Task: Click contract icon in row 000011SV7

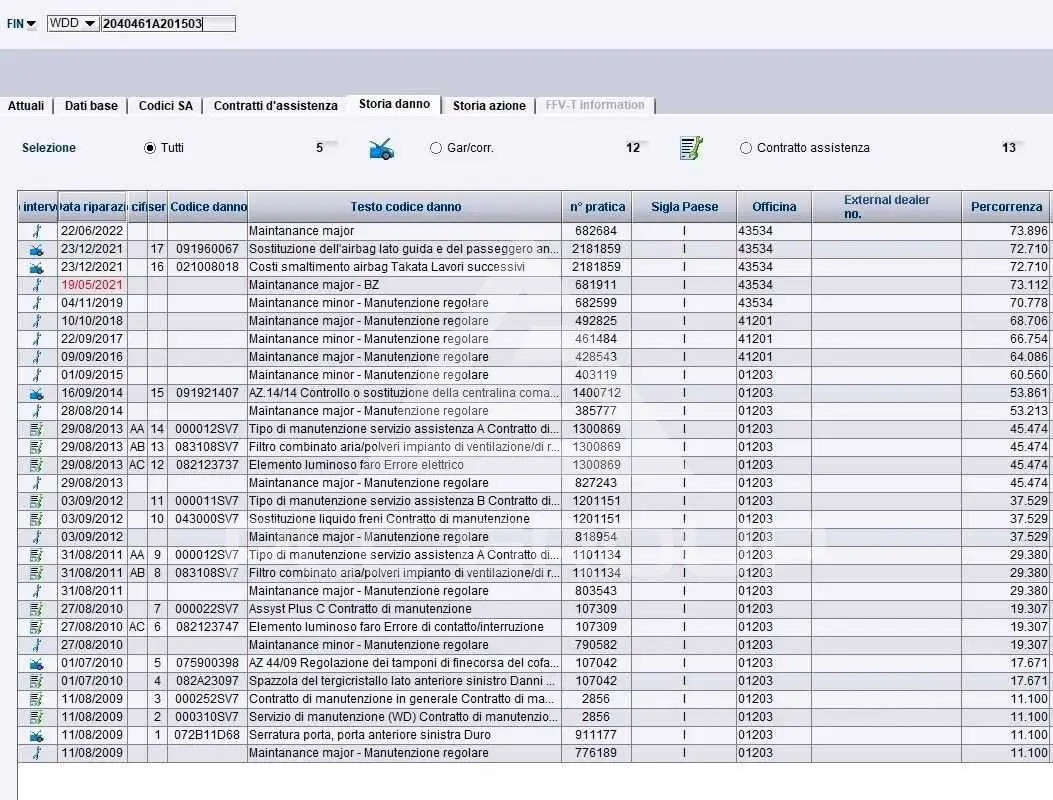Action: pyautogui.click(x=37, y=501)
